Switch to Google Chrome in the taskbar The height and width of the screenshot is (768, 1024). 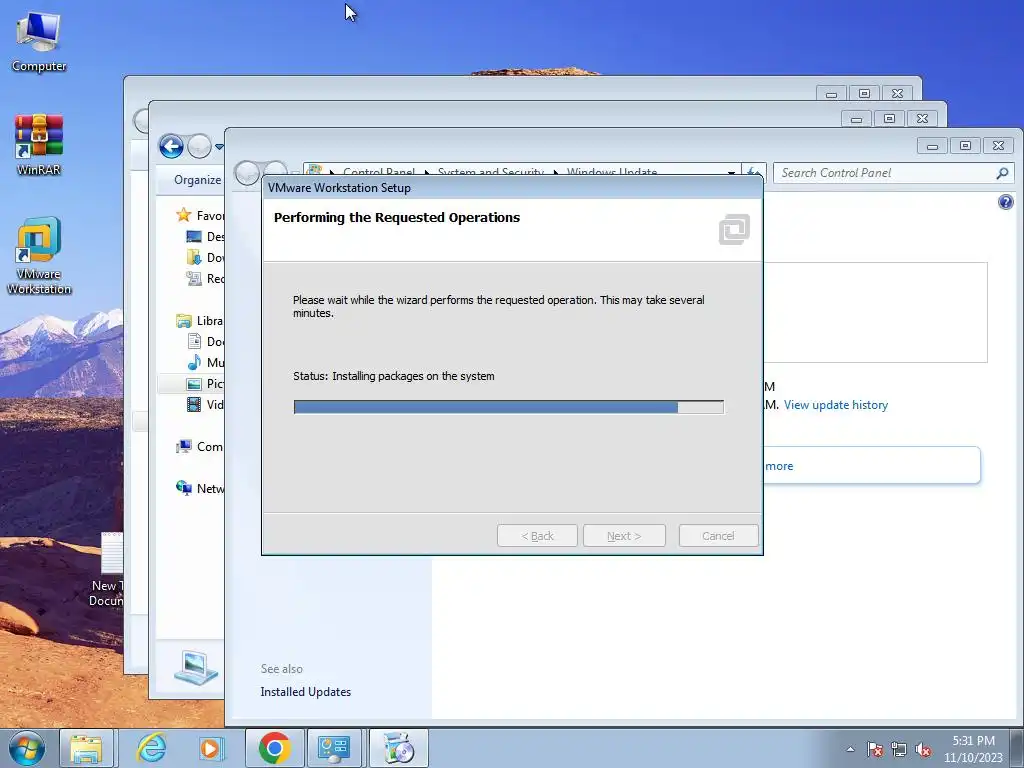coord(274,748)
